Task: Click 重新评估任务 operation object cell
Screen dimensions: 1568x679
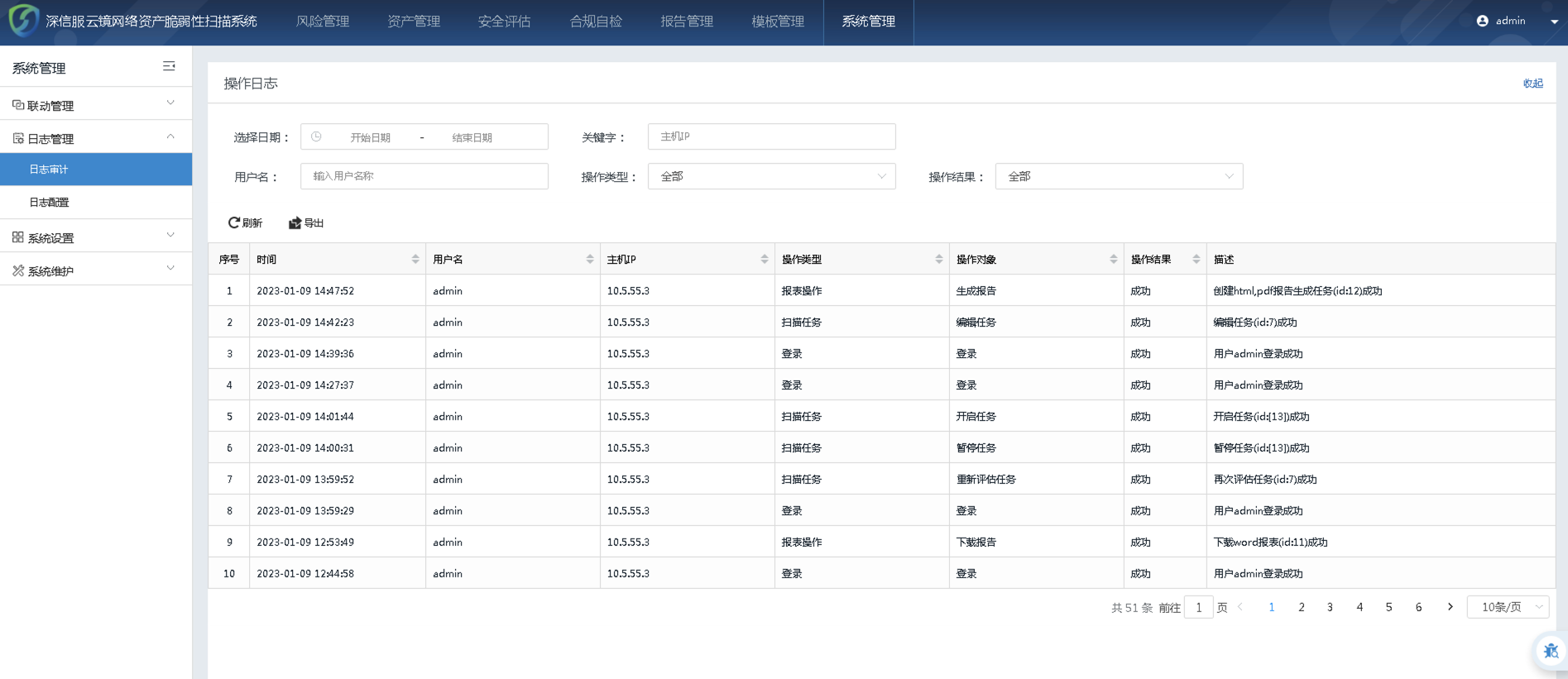Action: pos(986,480)
